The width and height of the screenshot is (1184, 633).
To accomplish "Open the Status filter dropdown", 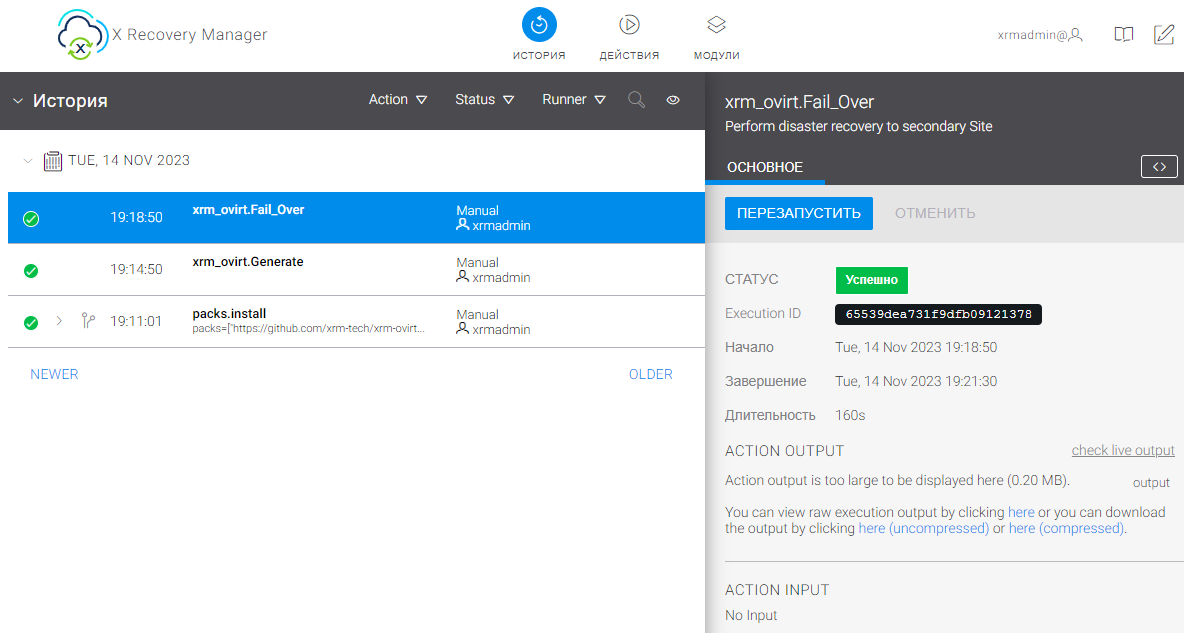I will [484, 100].
